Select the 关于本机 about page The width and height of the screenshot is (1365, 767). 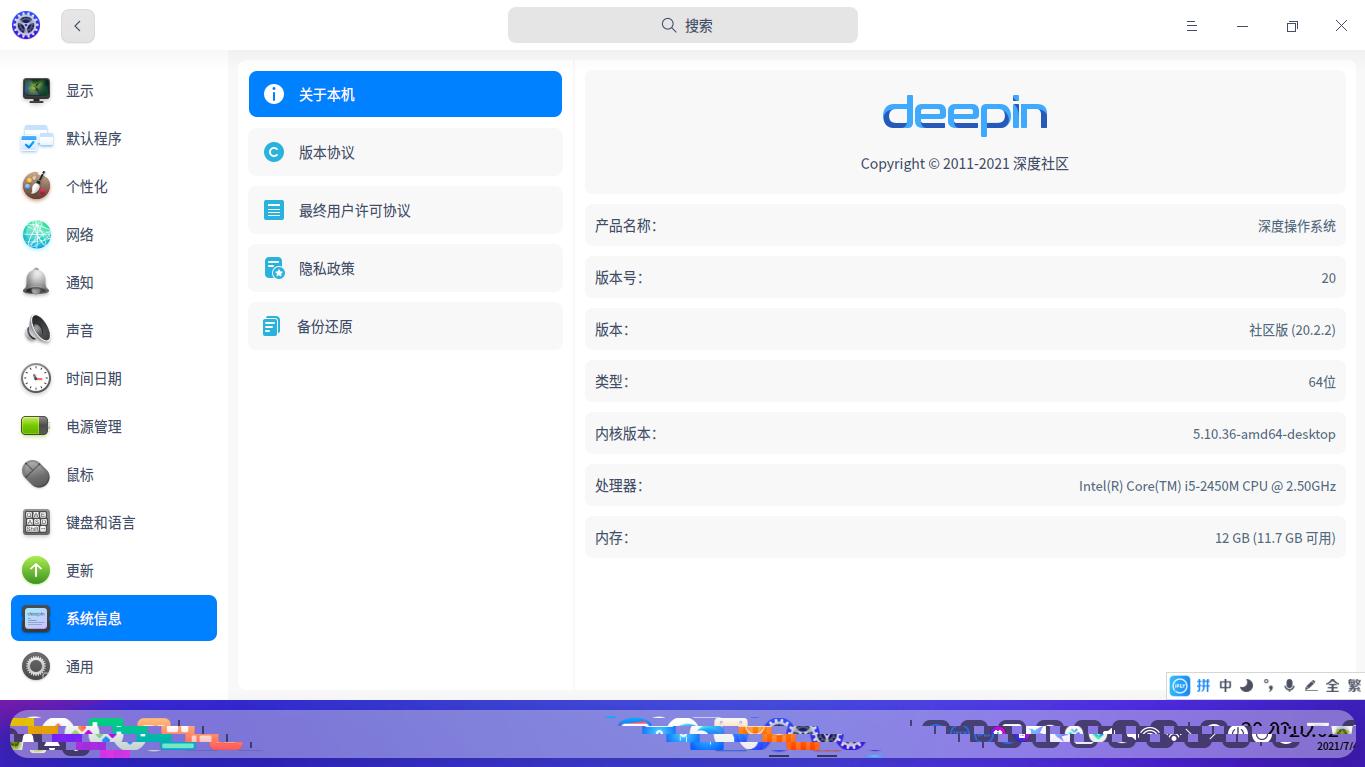click(x=405, y=94)
